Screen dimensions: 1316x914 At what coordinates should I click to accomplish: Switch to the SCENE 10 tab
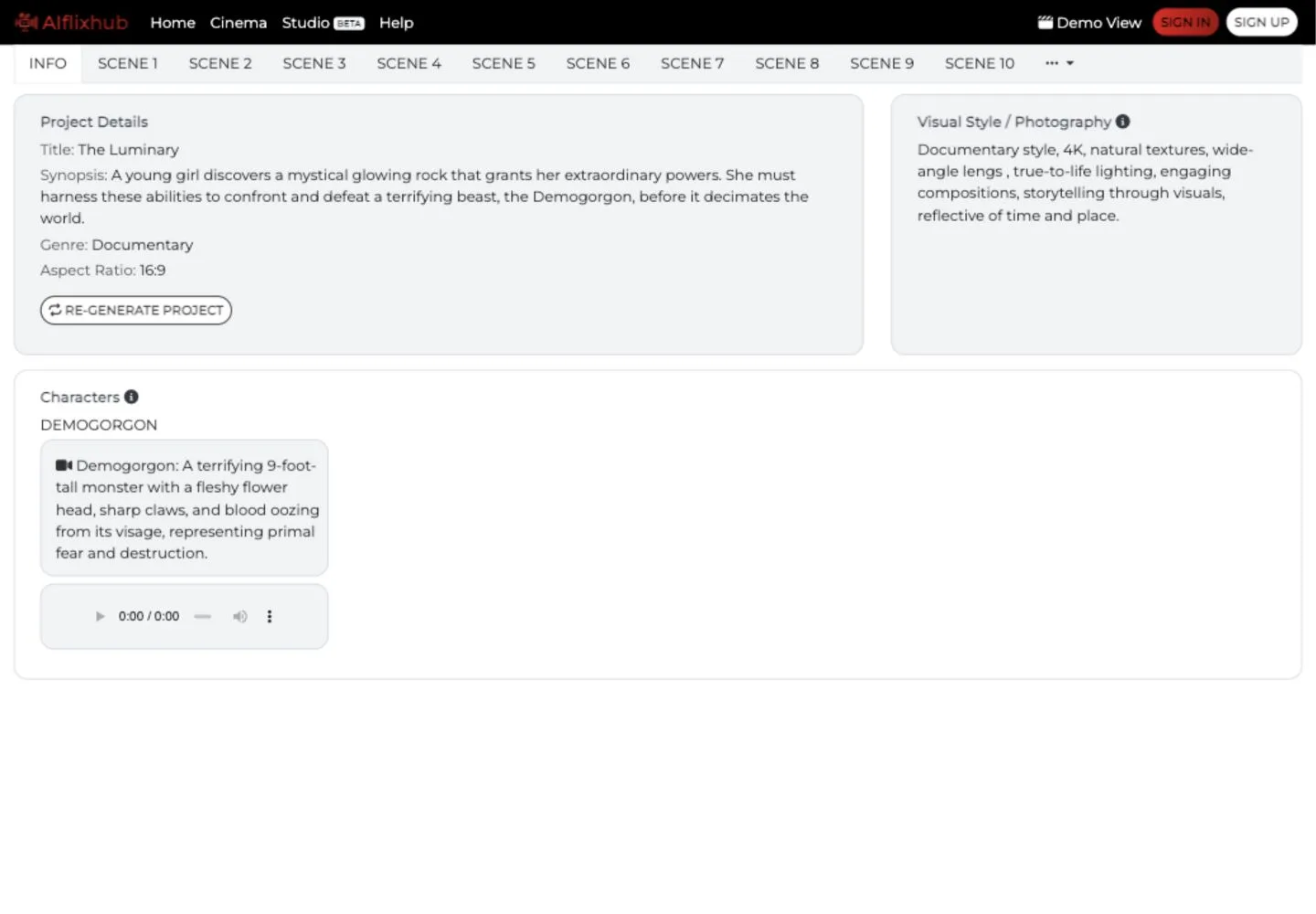tap(980, 64)
